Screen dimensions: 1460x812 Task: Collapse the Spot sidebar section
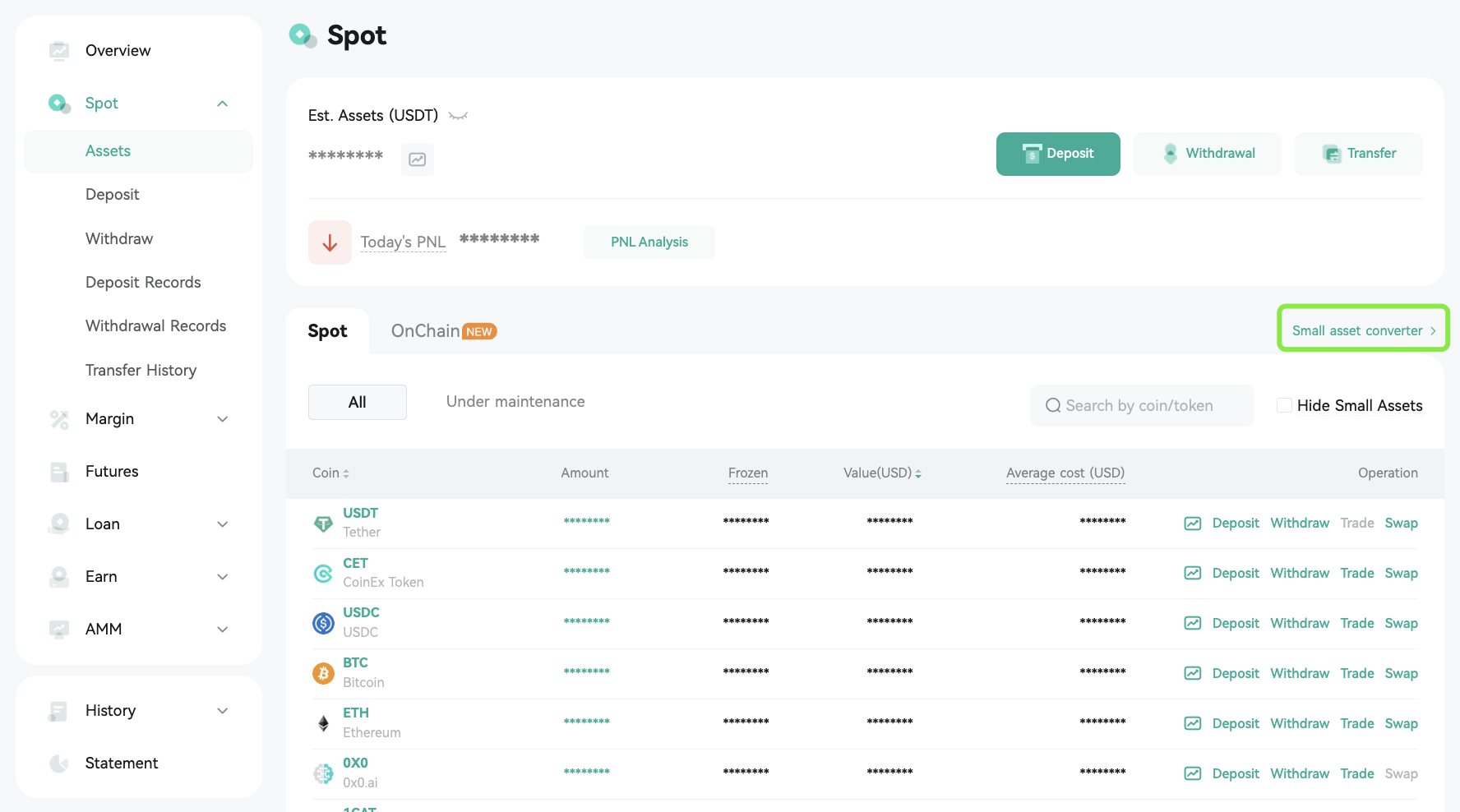tap(222, 104)
